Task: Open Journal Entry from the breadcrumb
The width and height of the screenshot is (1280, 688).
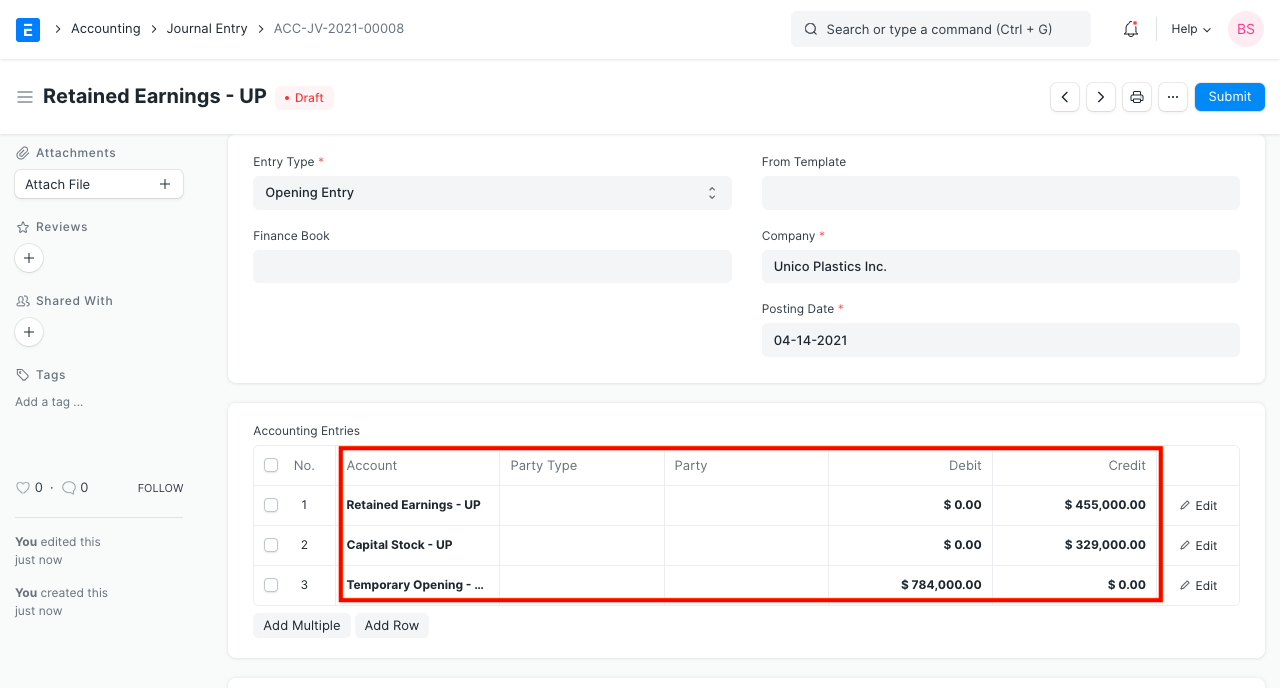Action: pos(207,28)
